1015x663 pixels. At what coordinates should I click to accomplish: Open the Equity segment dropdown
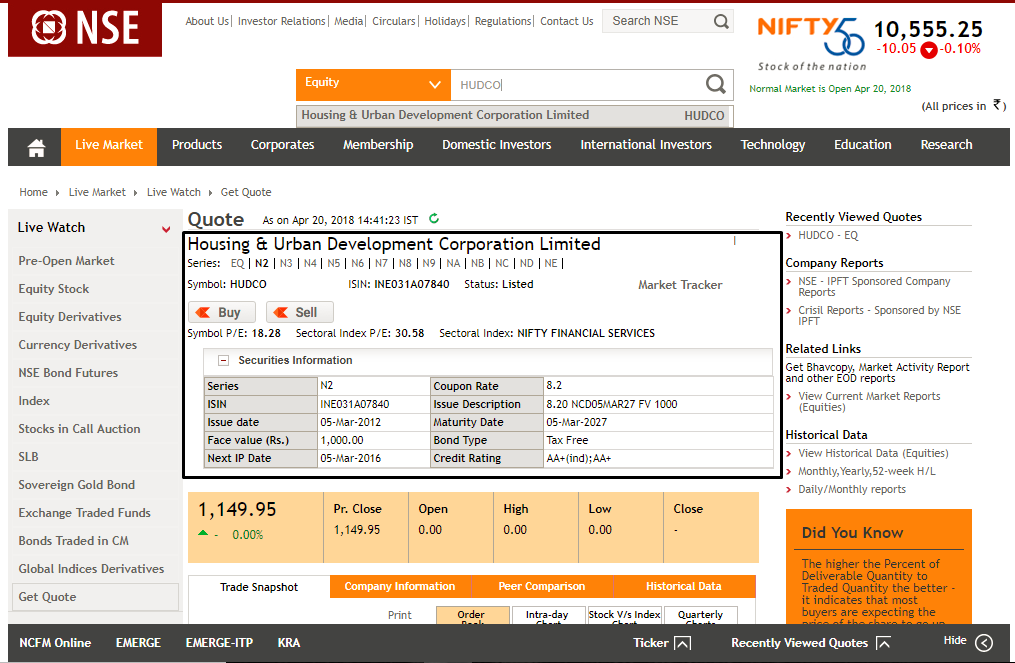[x=374, y=84]
